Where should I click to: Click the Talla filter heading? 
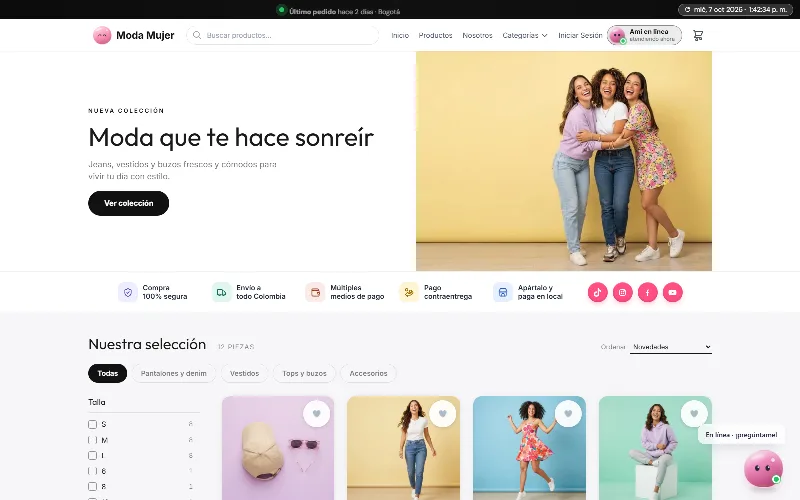[97, 402]
